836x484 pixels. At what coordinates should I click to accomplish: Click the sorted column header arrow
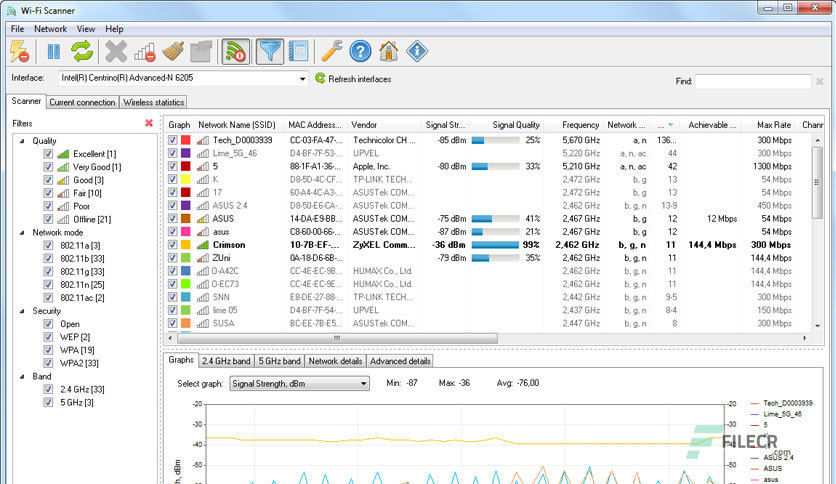(671, 125)
